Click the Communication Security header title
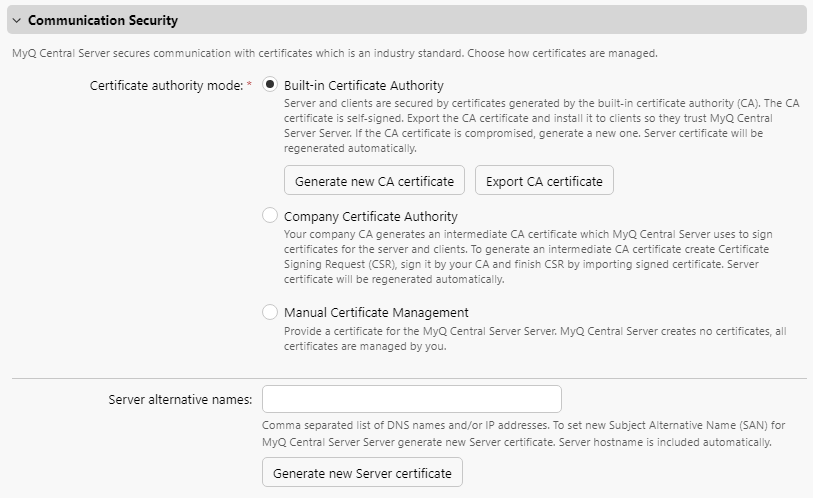Viewport: 813px width, 498px height. pyautogui.click(x=102, y=20)
